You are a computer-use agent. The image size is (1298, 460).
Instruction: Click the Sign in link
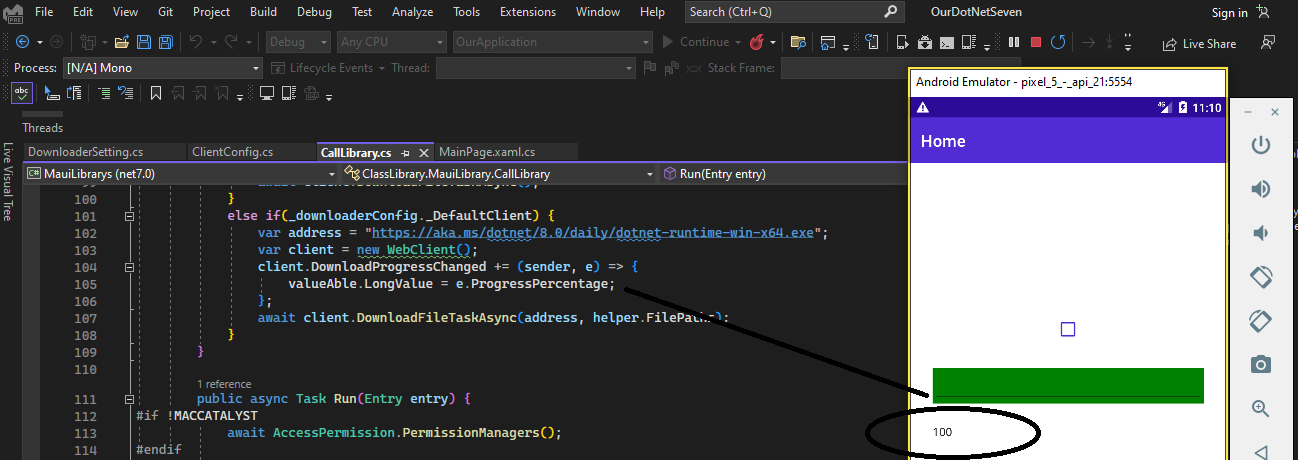pos(1229,13)
